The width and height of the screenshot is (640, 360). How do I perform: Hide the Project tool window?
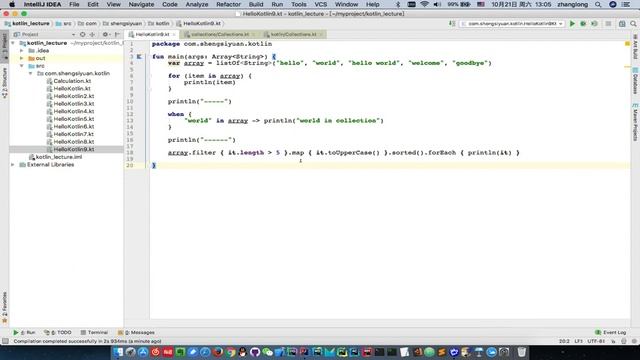tap(117, 35)
